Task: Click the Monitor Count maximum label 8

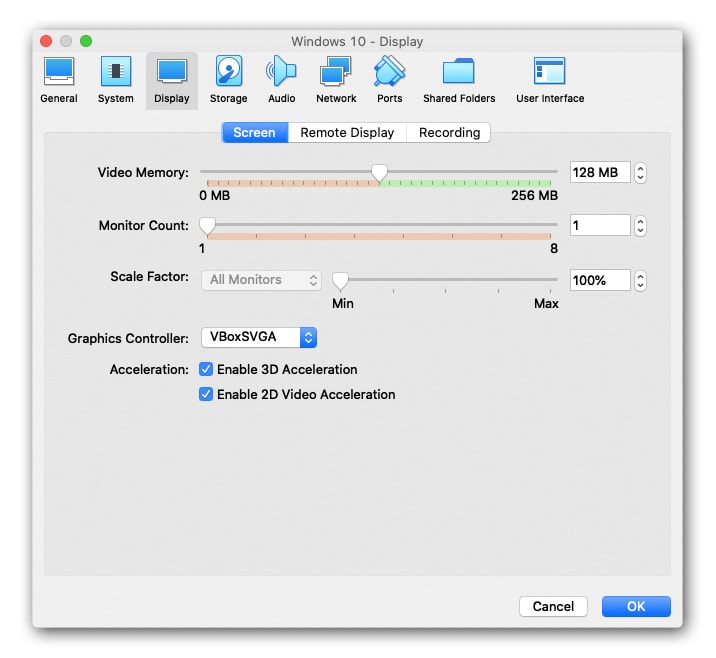Action: point(553,248)
